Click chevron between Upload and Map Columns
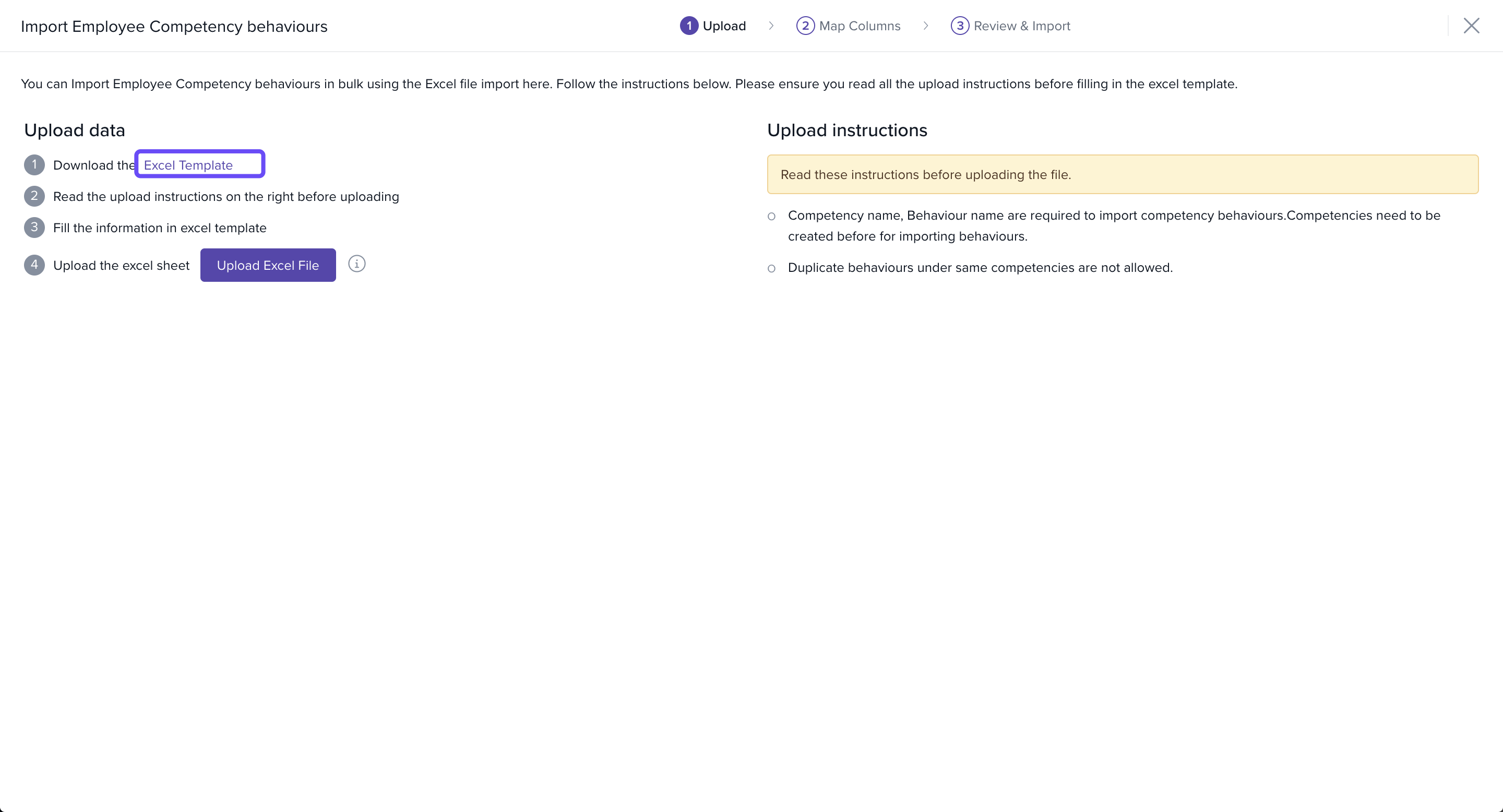 pyautogui.click(x=771, y=26)
